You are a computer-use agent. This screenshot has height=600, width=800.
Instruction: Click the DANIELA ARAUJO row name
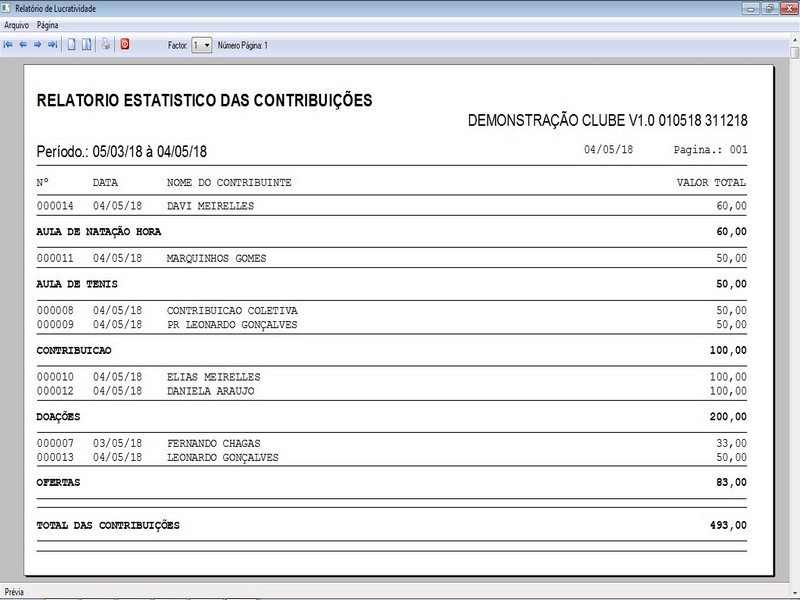coord(210,391)
